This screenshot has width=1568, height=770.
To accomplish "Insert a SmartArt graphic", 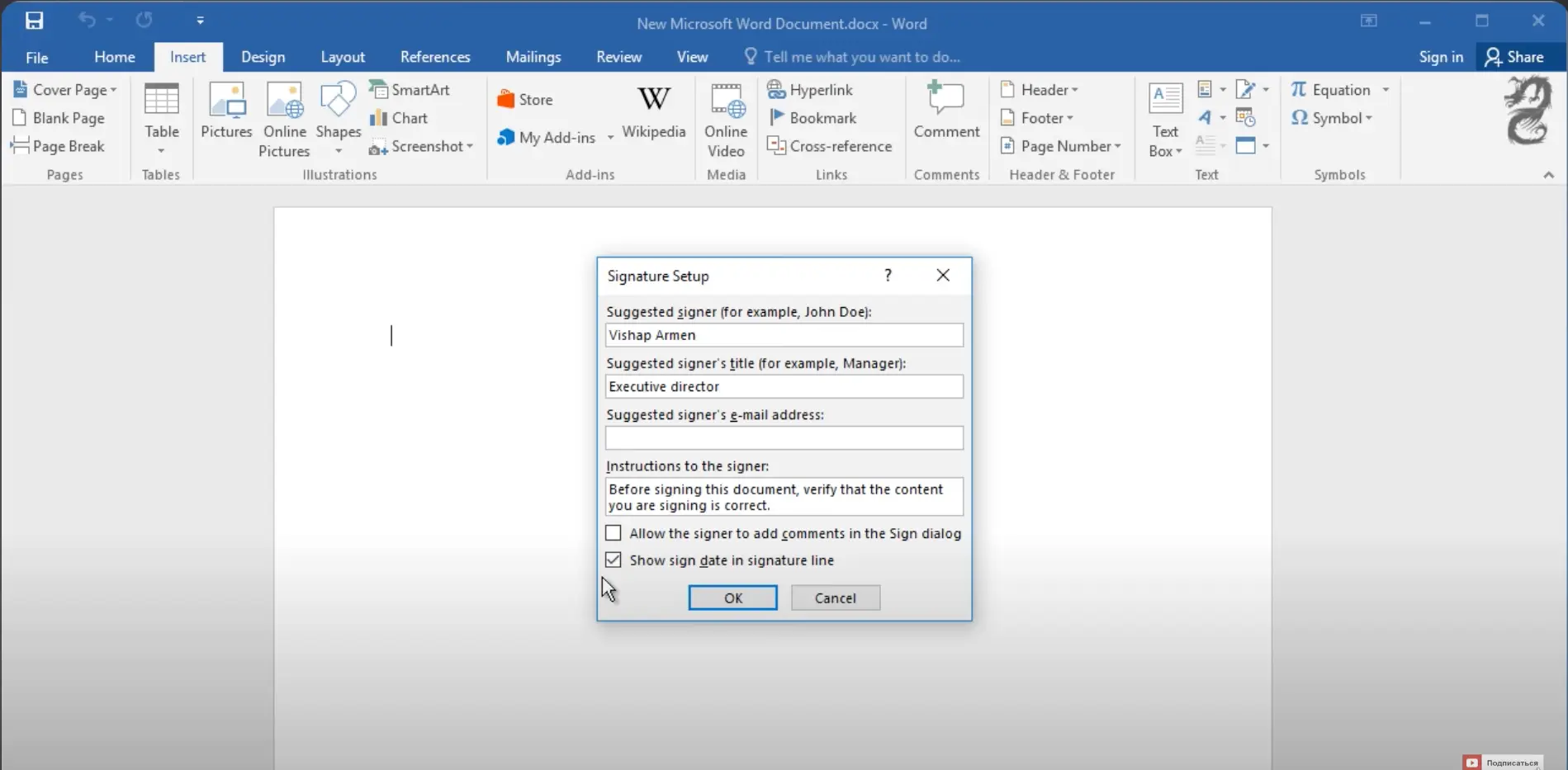I will [410, 90].
